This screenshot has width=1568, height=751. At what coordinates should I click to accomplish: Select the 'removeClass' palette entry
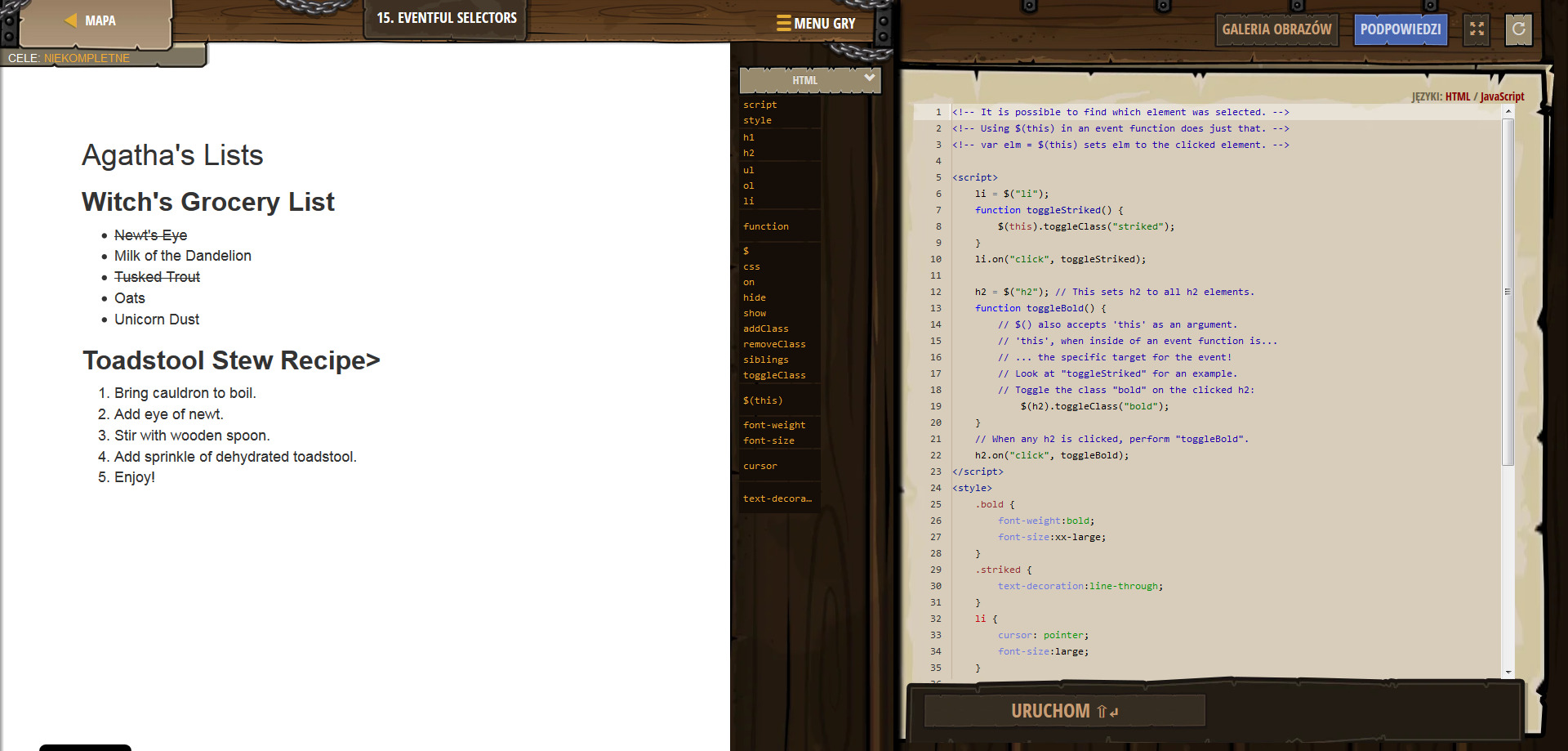tap(774, 344)
